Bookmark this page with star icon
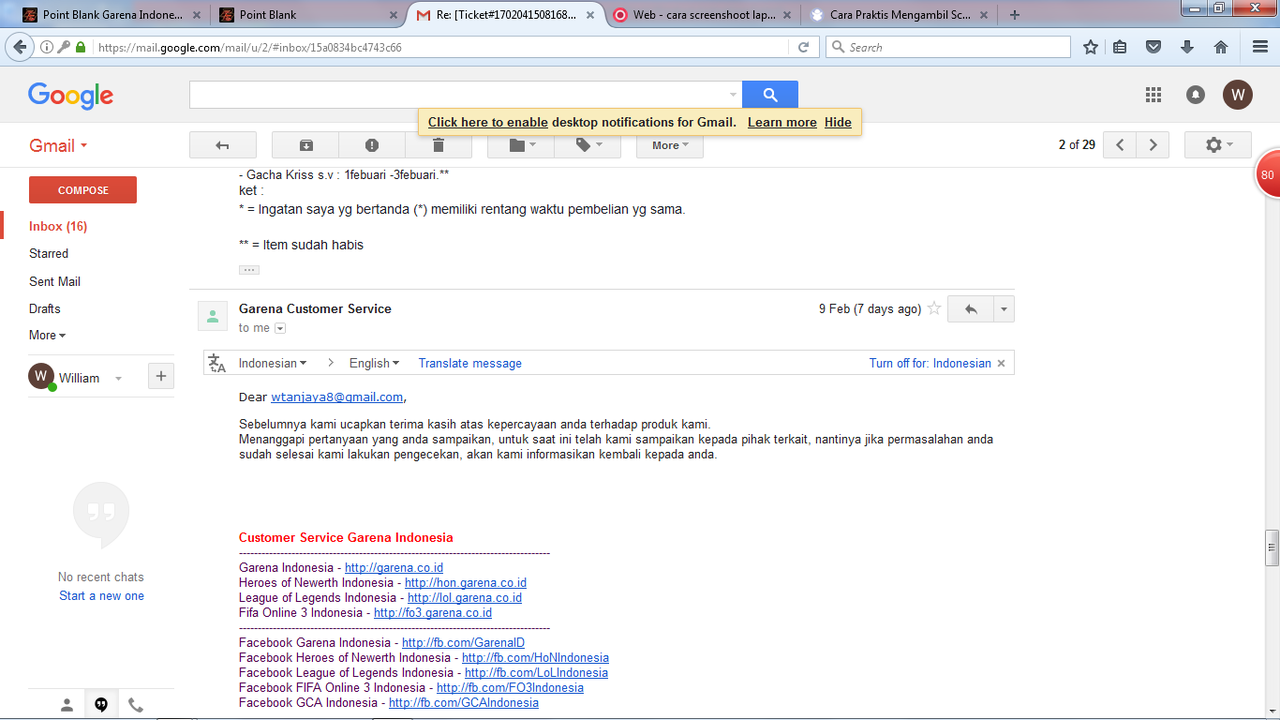The image size is (1280, 720). [1090, 47]
